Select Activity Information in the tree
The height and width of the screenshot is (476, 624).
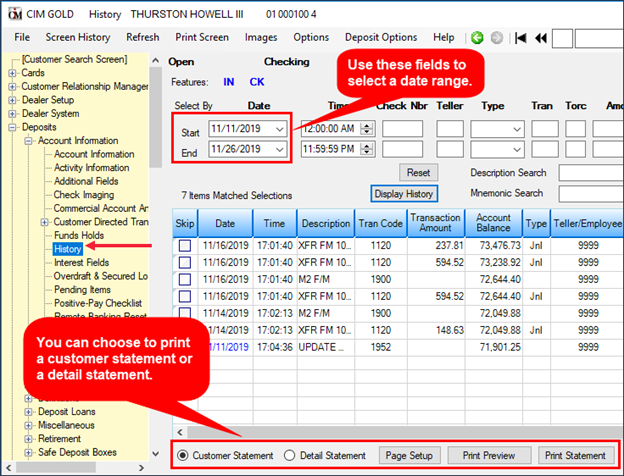[92, 168]
